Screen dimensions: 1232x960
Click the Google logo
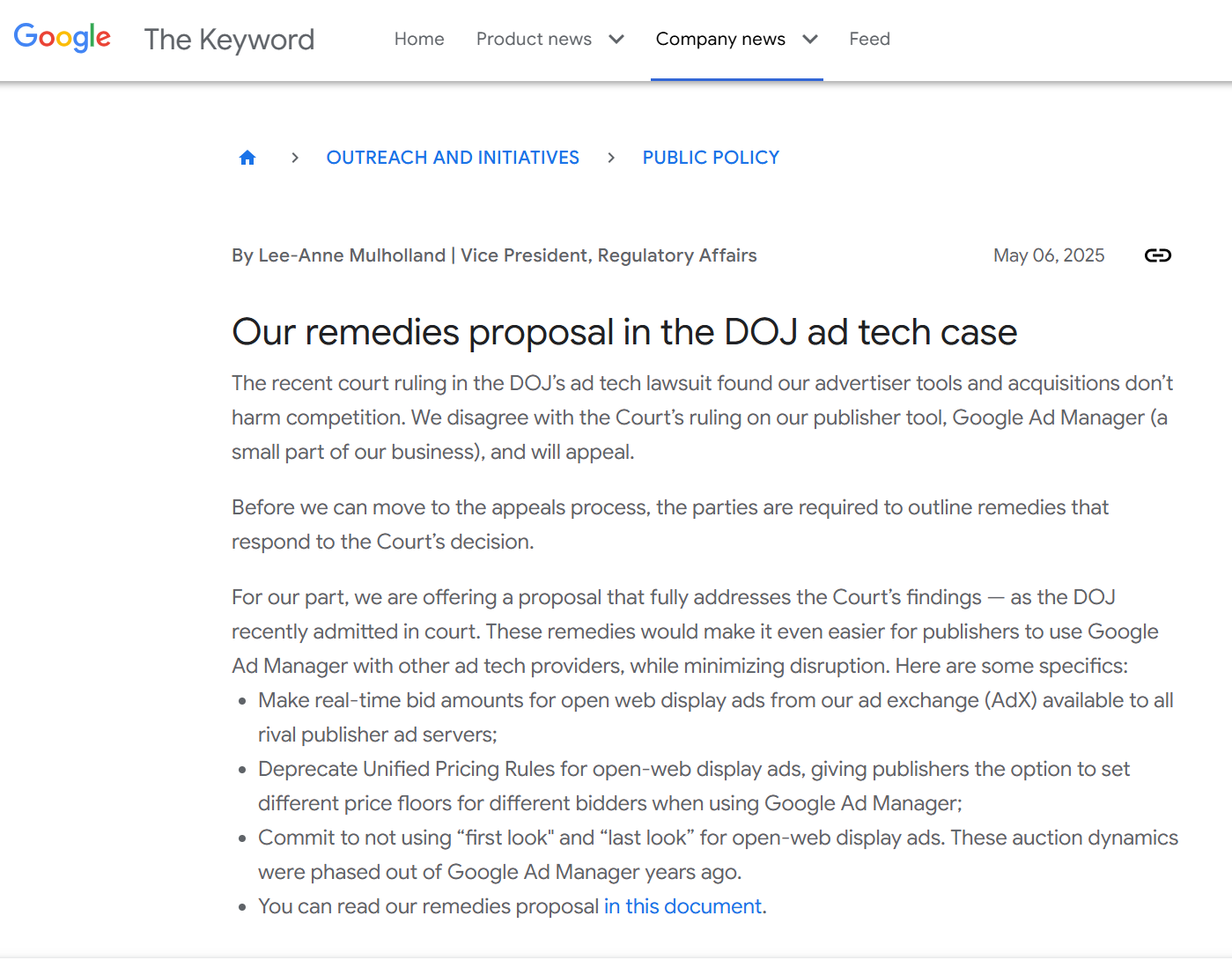63,37
